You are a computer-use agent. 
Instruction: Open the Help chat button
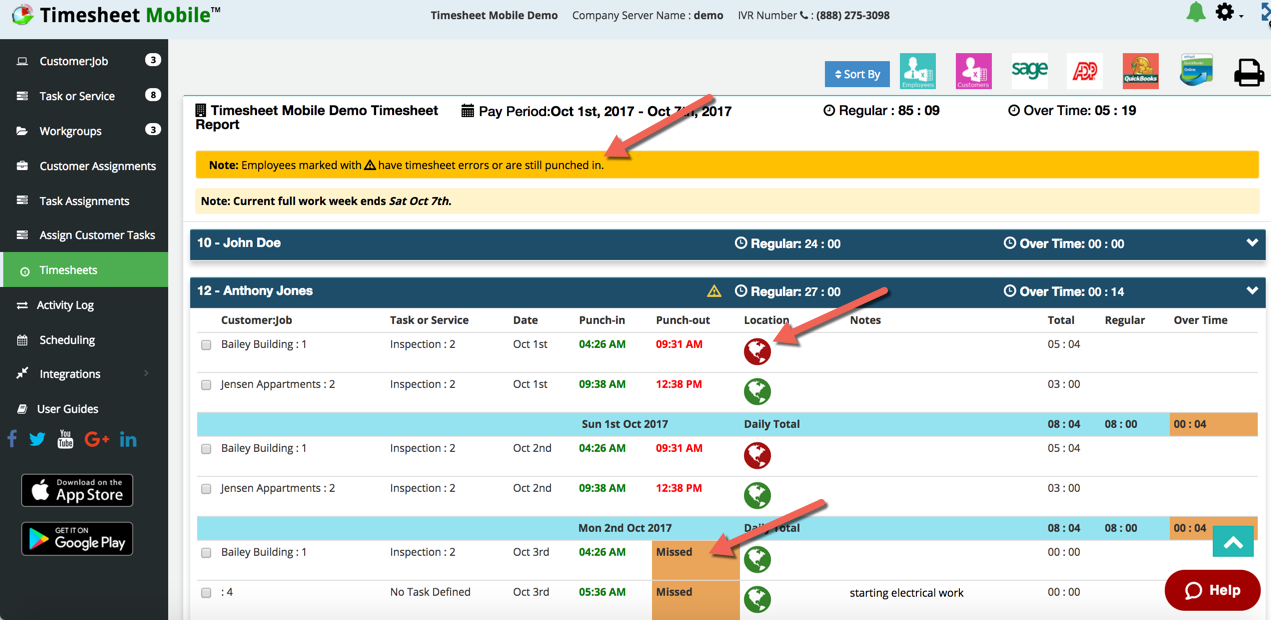pos(1212,590)
